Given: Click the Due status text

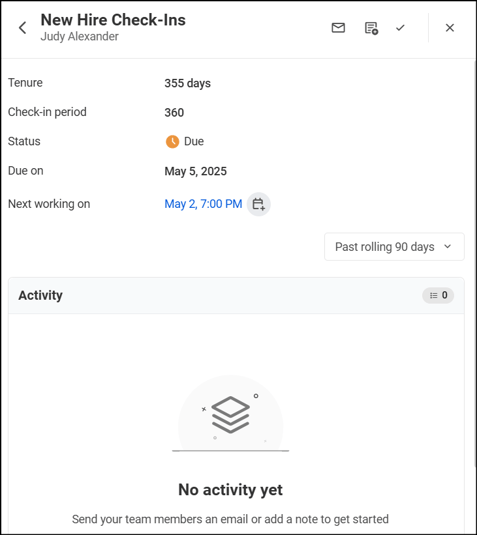Looking at the screenshot, I should pyautogui.click(x=194, y=142).
